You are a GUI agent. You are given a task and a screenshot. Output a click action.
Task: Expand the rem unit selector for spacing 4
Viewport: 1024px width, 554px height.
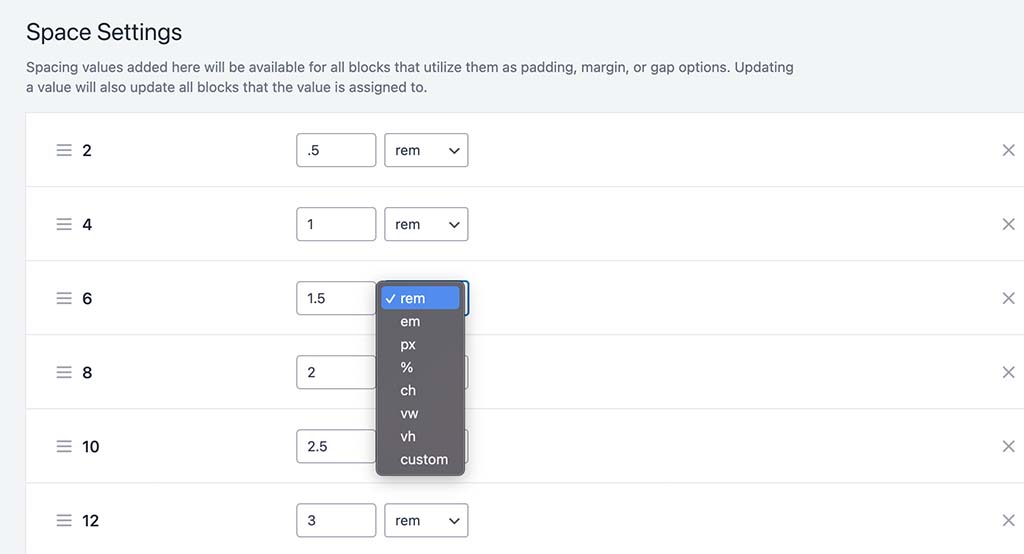426,224
